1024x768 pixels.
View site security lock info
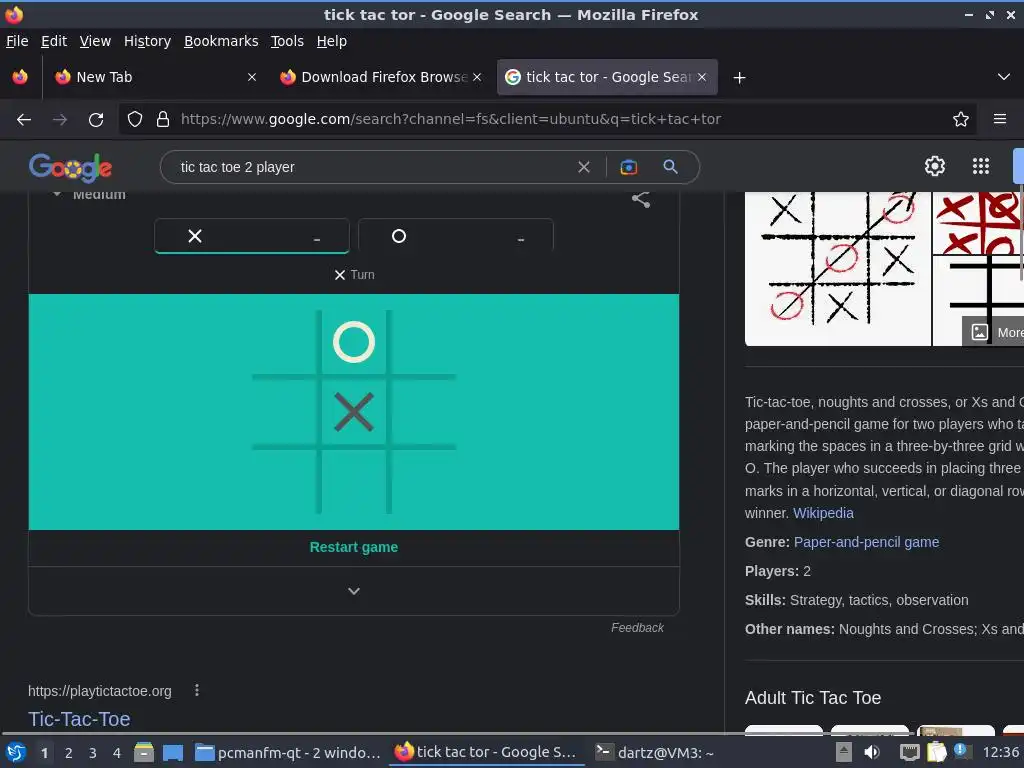tap(163, 119)
